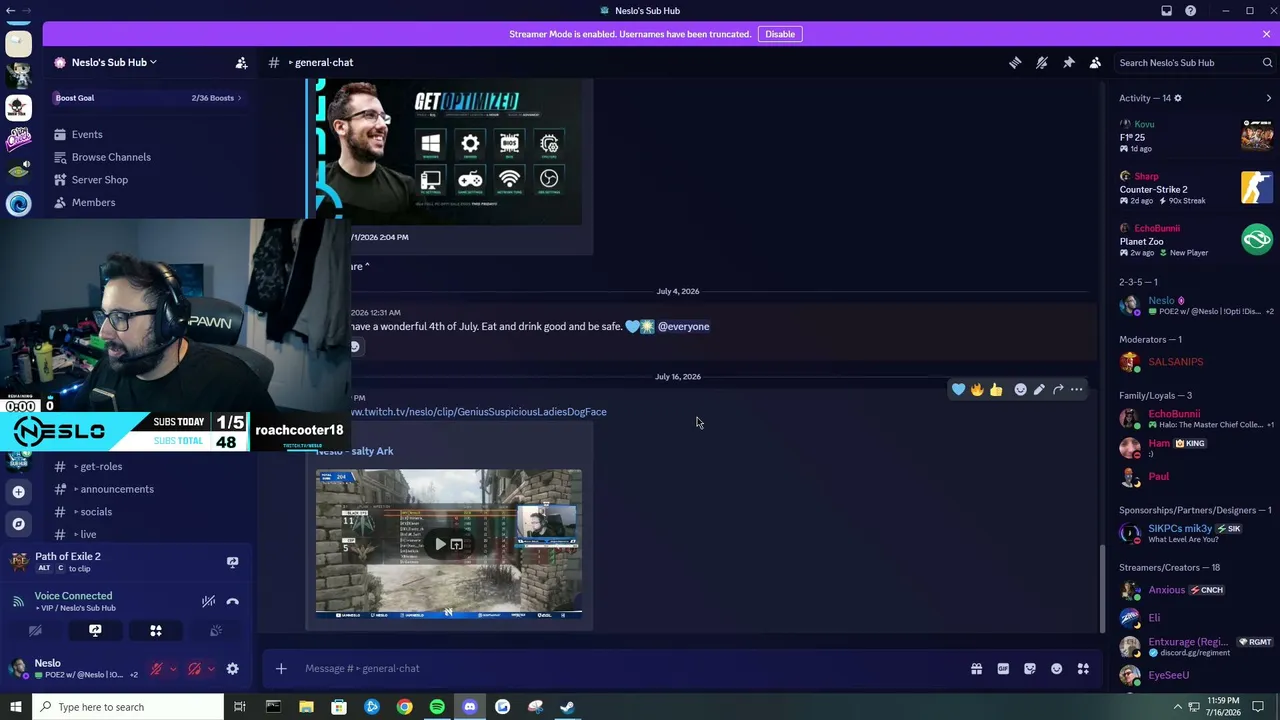This screenshot has height=720, width=1280.
Task: Expand the Activity panel chevron
Action: click(1269, 98)
